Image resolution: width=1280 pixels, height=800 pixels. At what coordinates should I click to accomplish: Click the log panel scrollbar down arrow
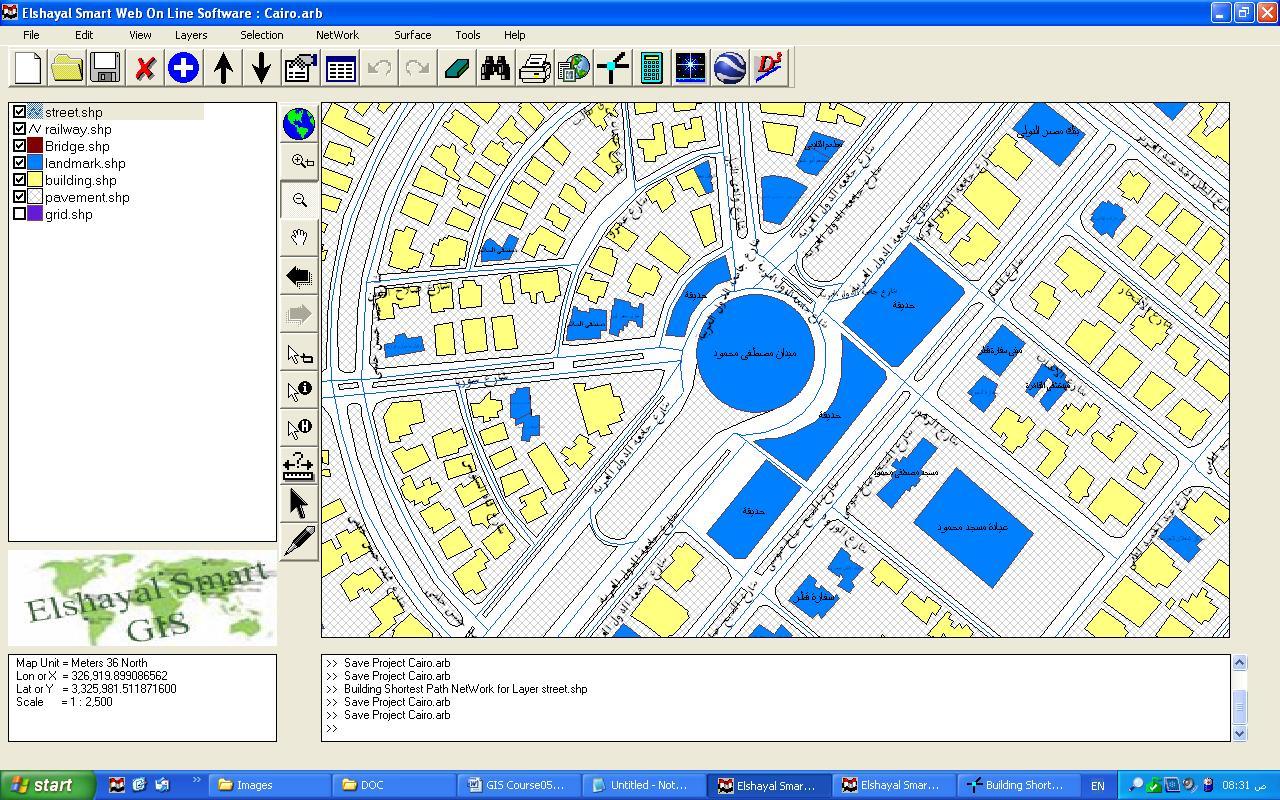(x=1240, y=733)
